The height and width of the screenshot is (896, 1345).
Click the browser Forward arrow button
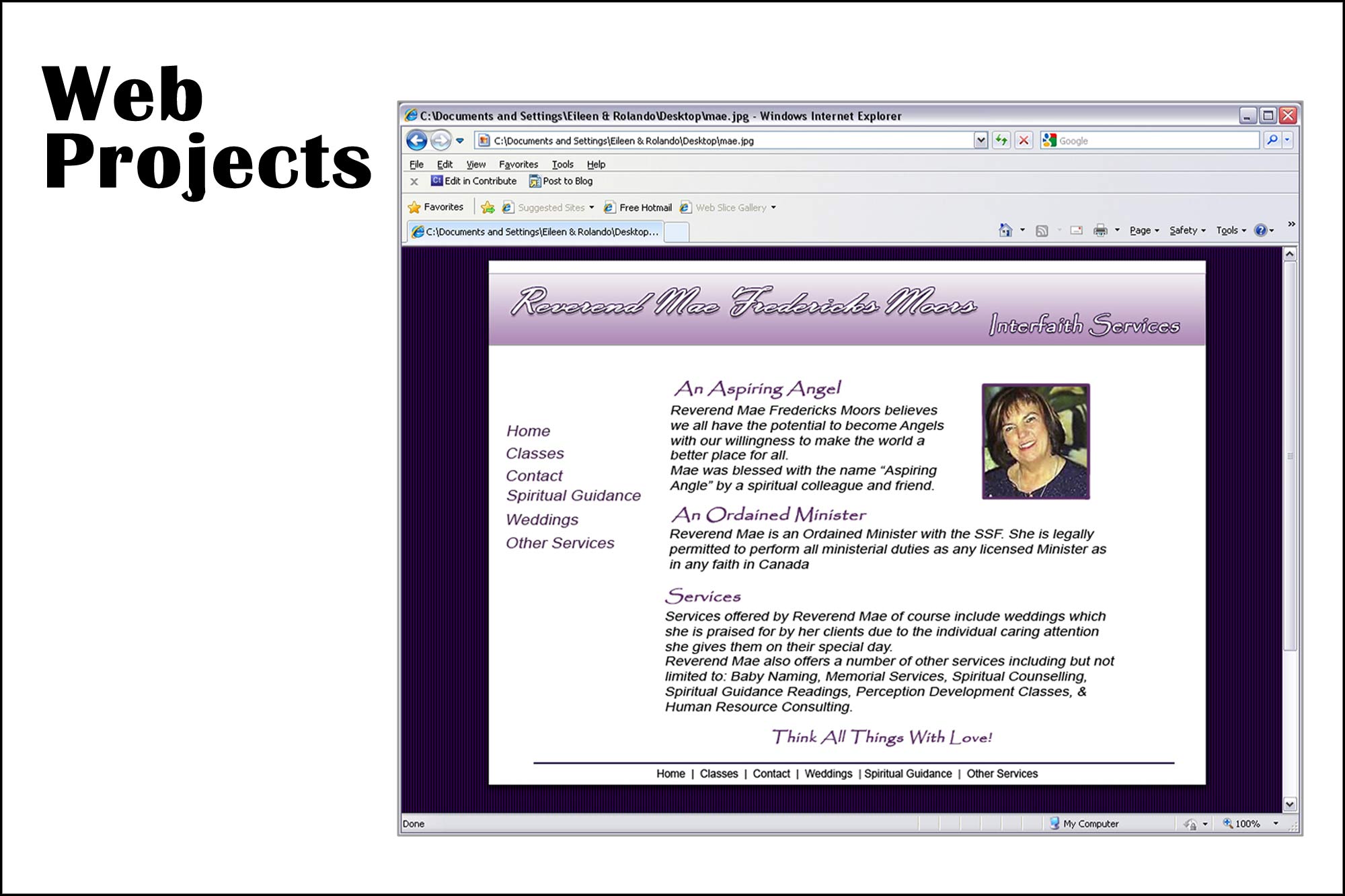pos(440,140)
